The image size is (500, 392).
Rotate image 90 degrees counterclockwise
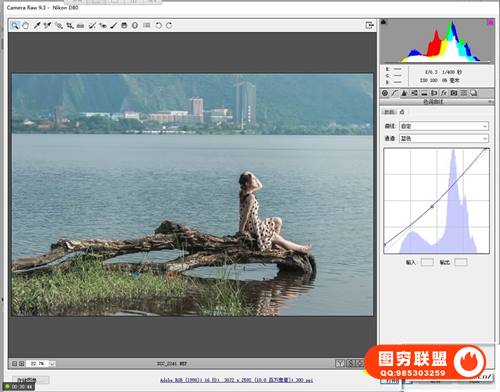pyautogui.click(x=159, y=25)
